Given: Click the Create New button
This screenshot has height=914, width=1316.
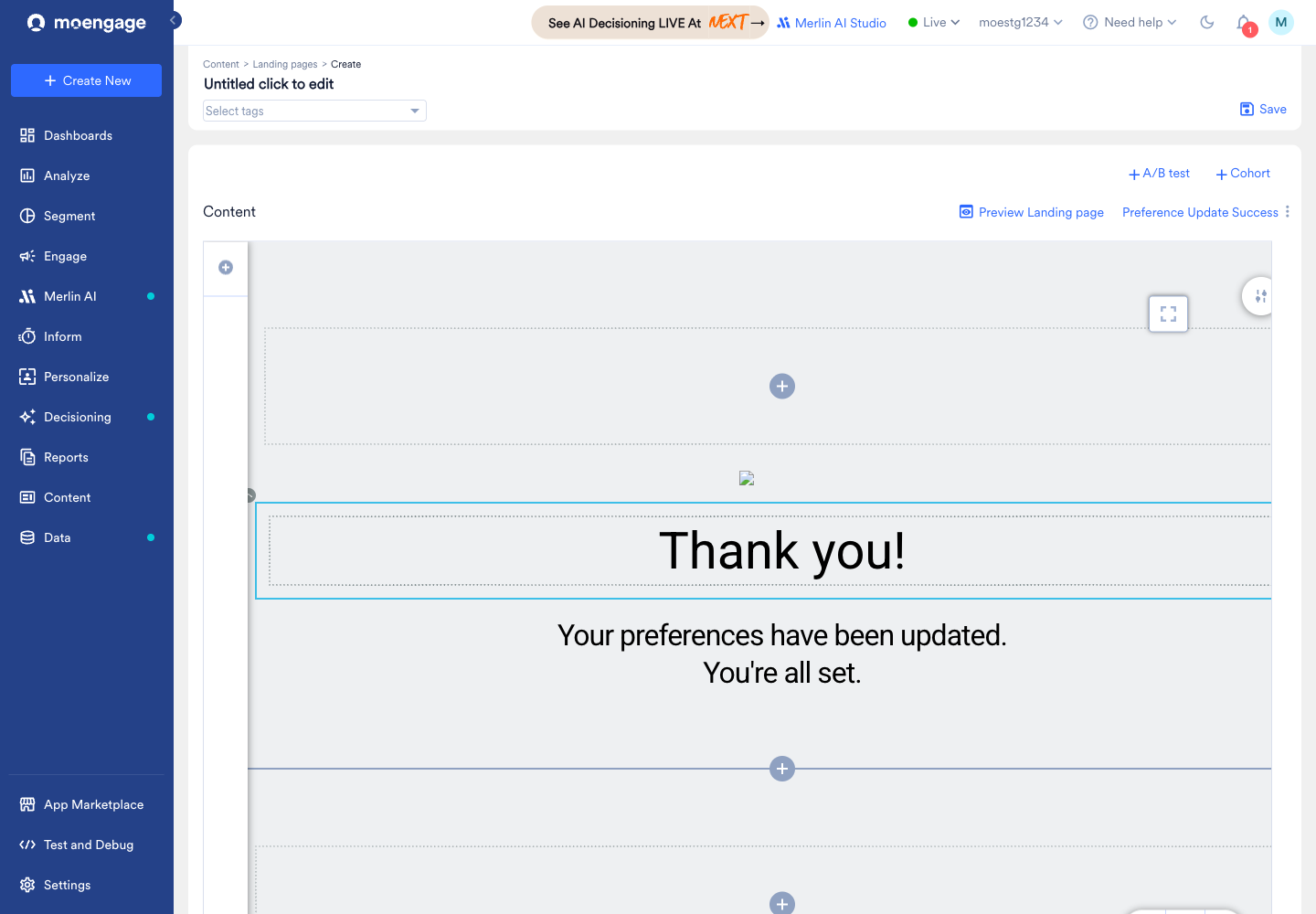Looking at the screenshot, I should [x=87, y=80].
